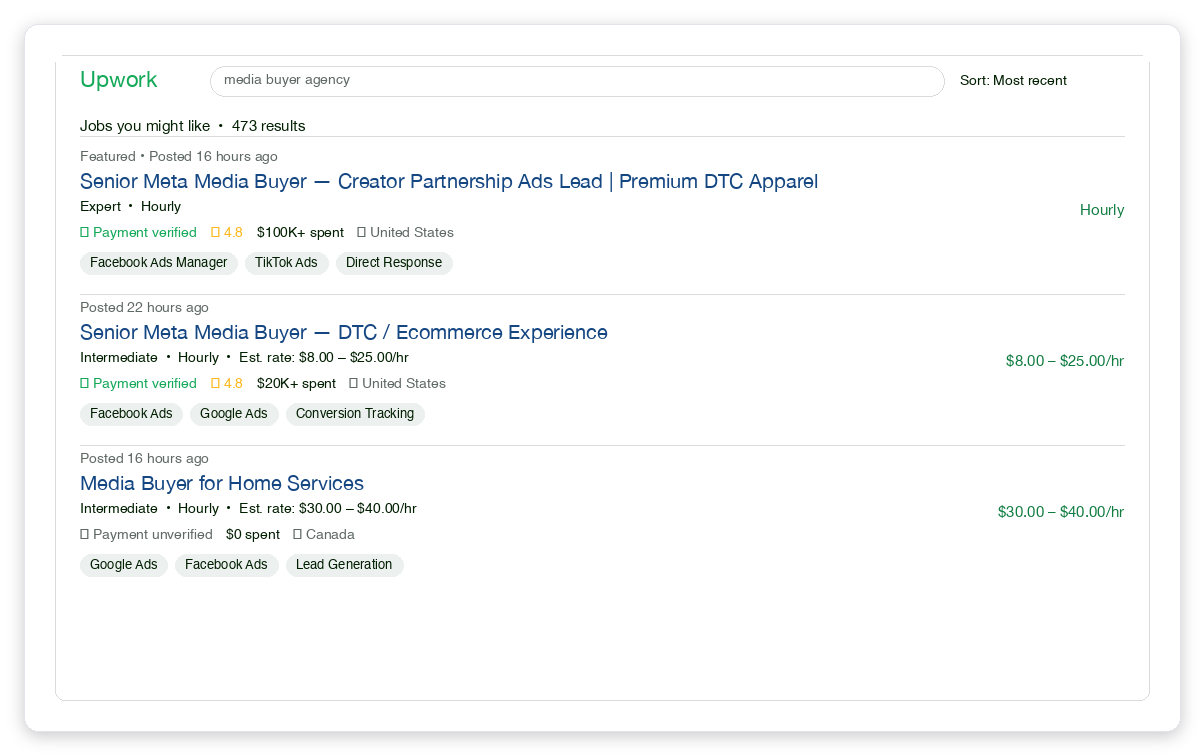Viewport: 1204px width, 755px height.
Task: Click the Upwork logo
Action: click(118, 81)
